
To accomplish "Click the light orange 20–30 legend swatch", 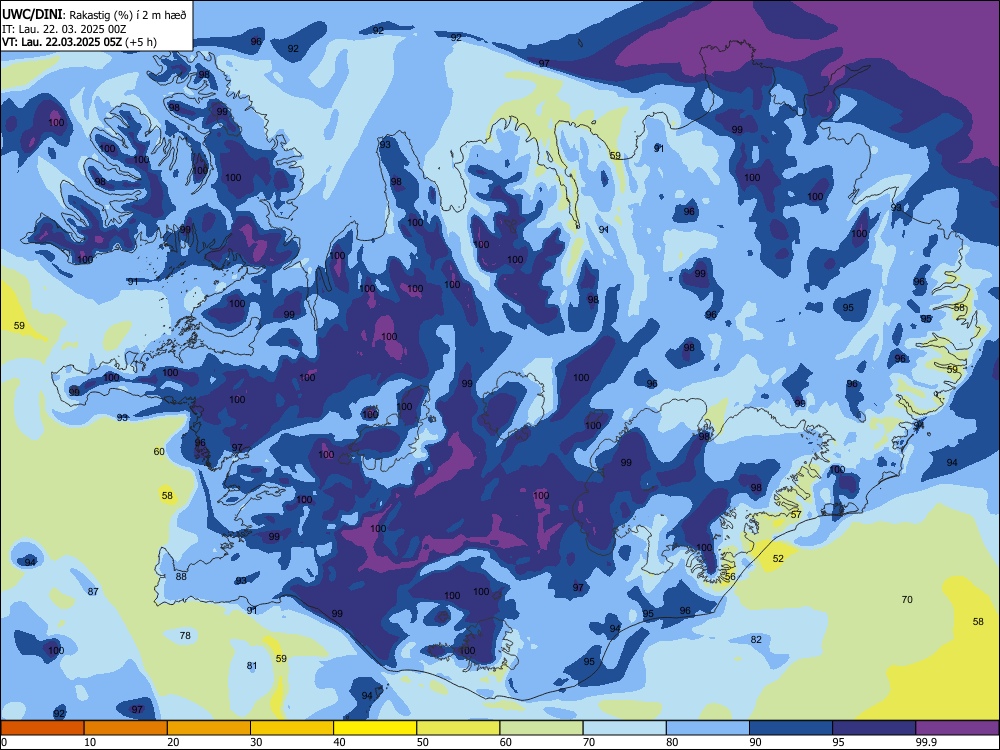I will [x=209, y=728].
